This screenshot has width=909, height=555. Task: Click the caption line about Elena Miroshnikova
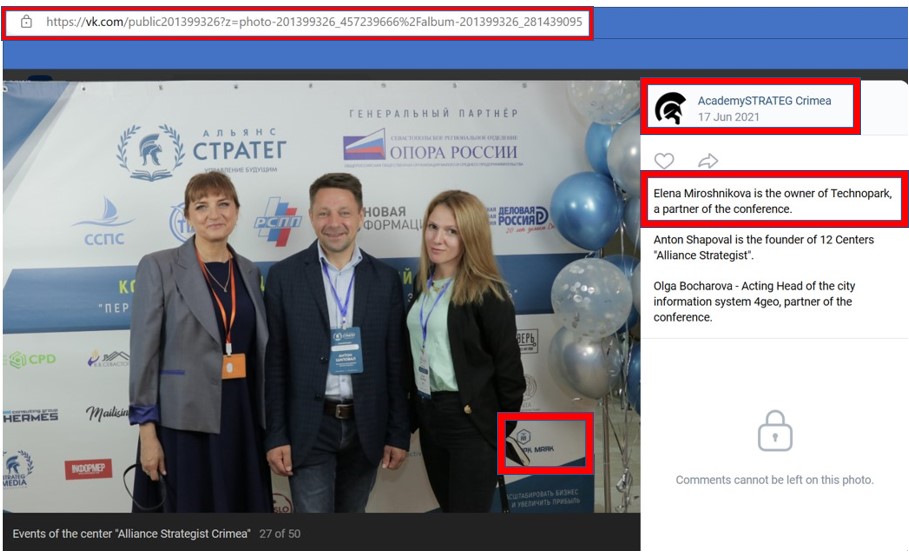pos(772,201)
